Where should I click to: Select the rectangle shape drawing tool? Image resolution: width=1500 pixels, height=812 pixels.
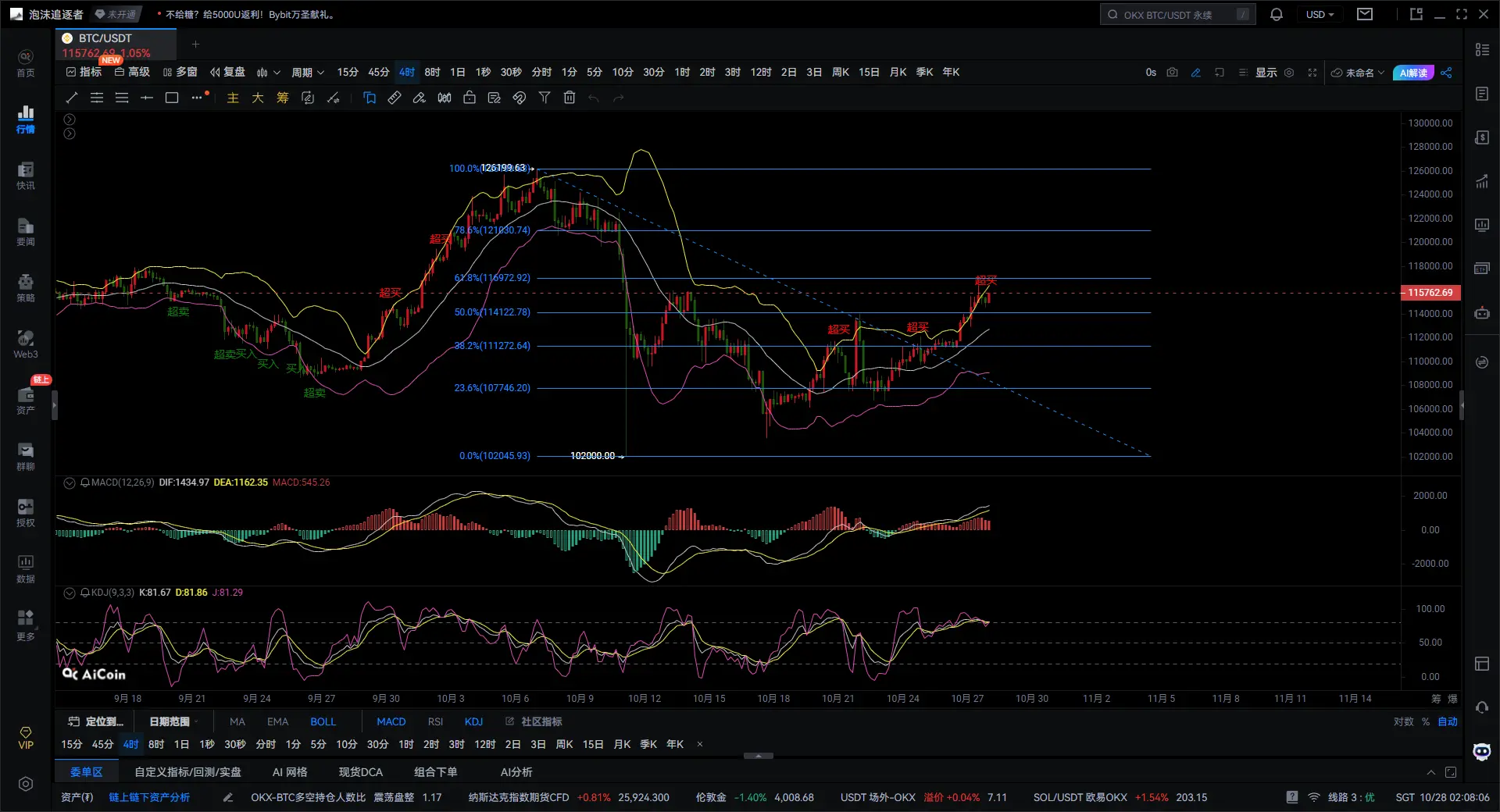[x=172, y=98]
